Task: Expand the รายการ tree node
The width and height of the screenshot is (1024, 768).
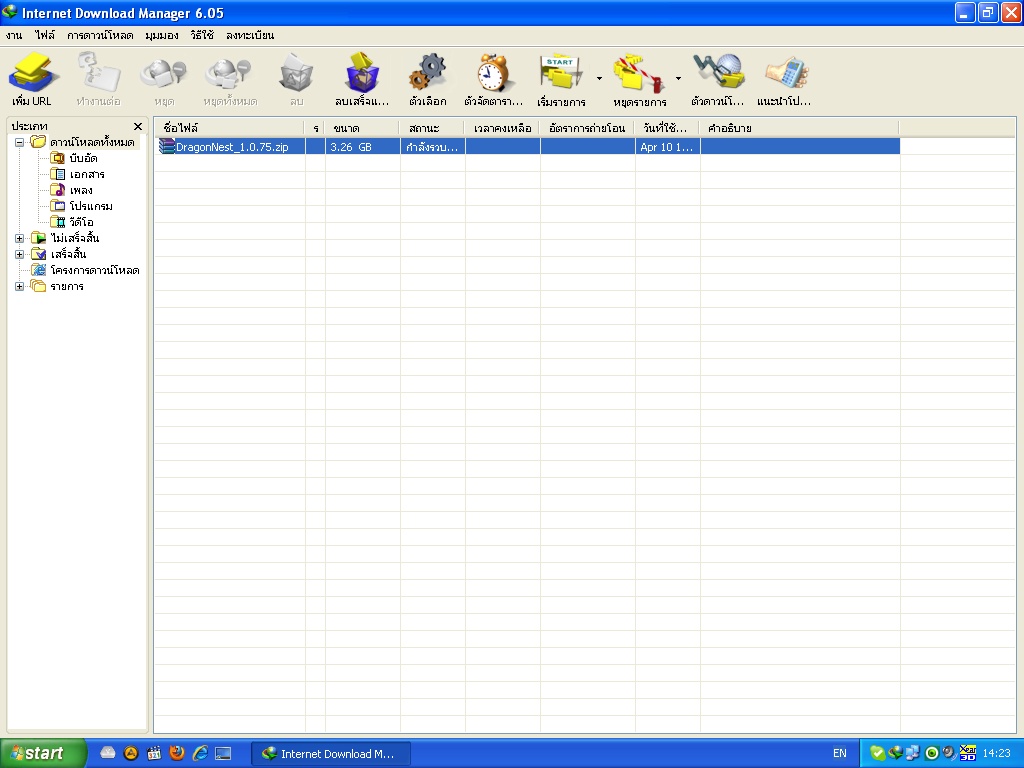Action: [20, 287]
